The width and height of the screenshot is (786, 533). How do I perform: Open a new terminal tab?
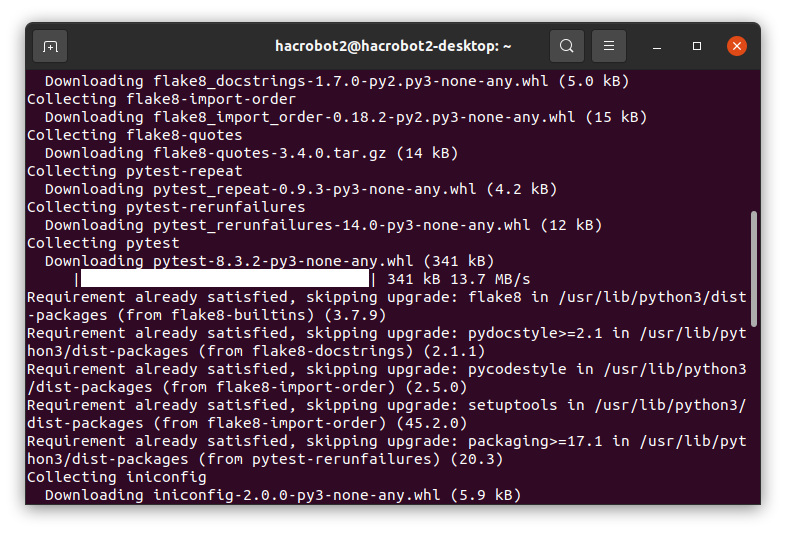[x=50, y=47]
